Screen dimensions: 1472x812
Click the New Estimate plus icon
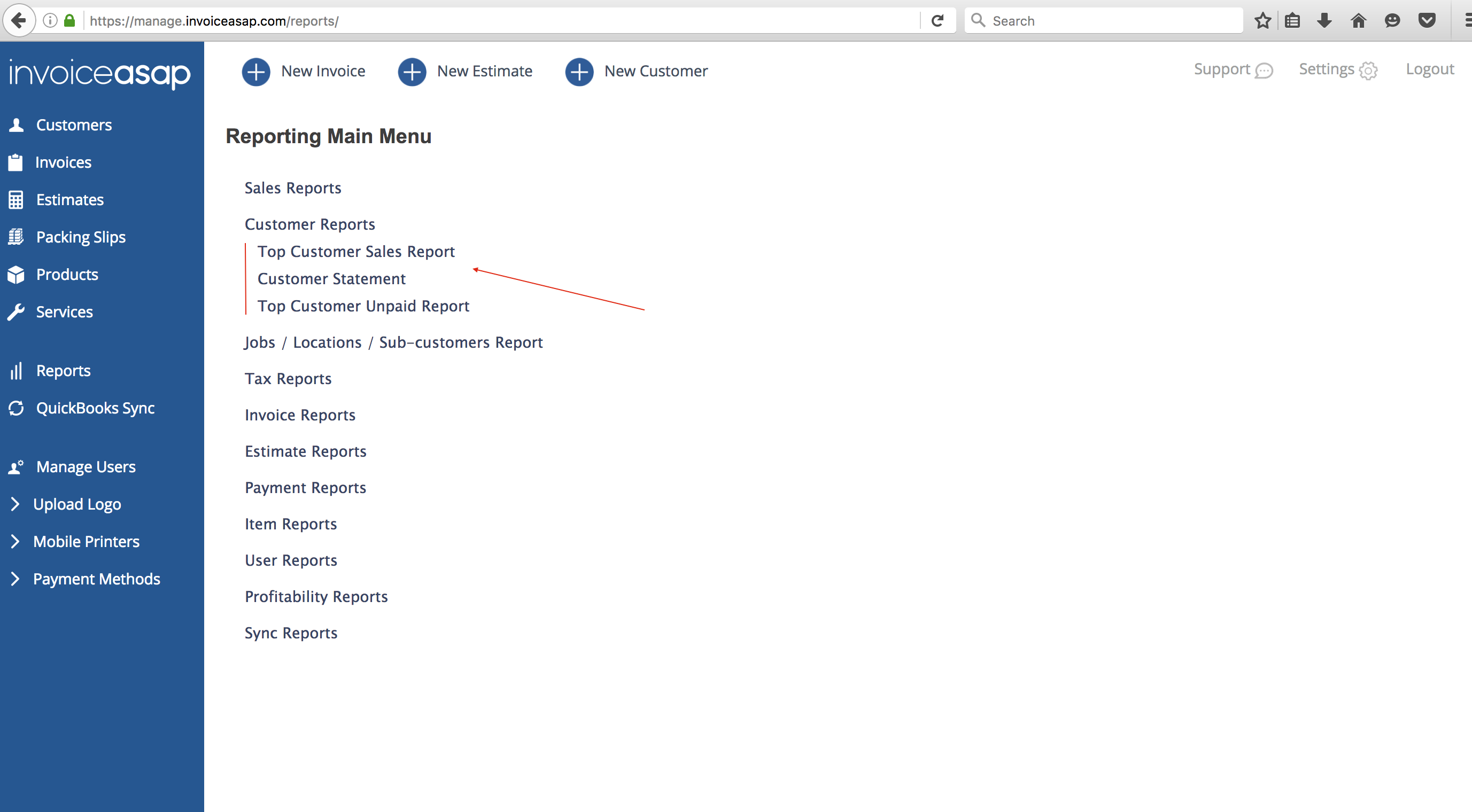click(412, 72)
